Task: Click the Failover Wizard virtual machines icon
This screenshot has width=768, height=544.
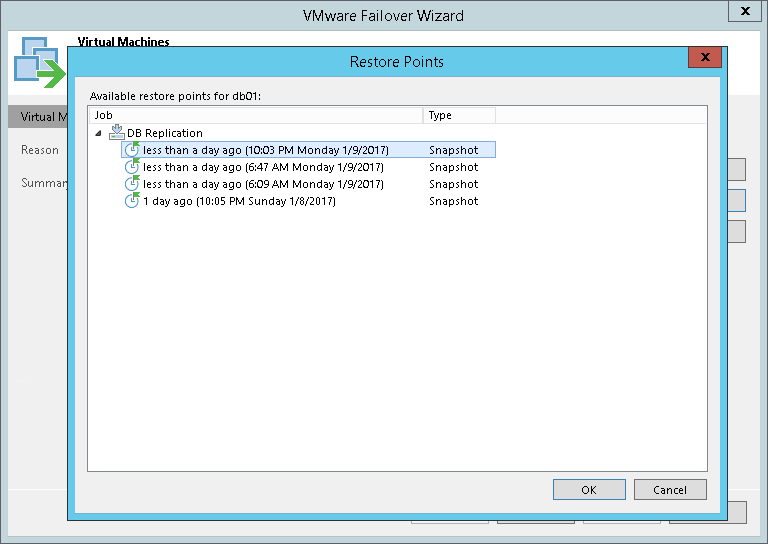Action: tap(40, 62)
